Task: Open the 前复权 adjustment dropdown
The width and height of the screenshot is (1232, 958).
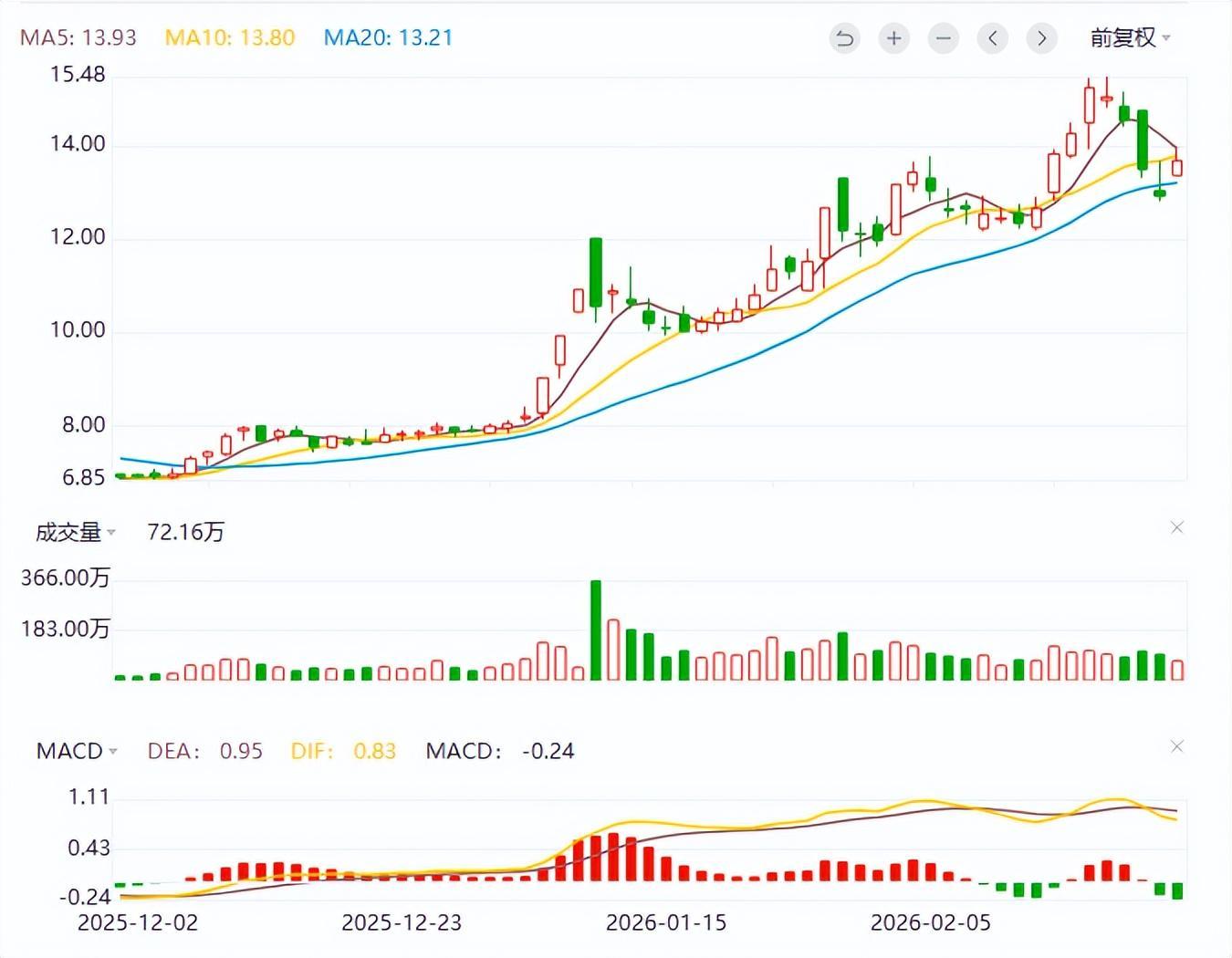Action: [x=1130, y=37]
